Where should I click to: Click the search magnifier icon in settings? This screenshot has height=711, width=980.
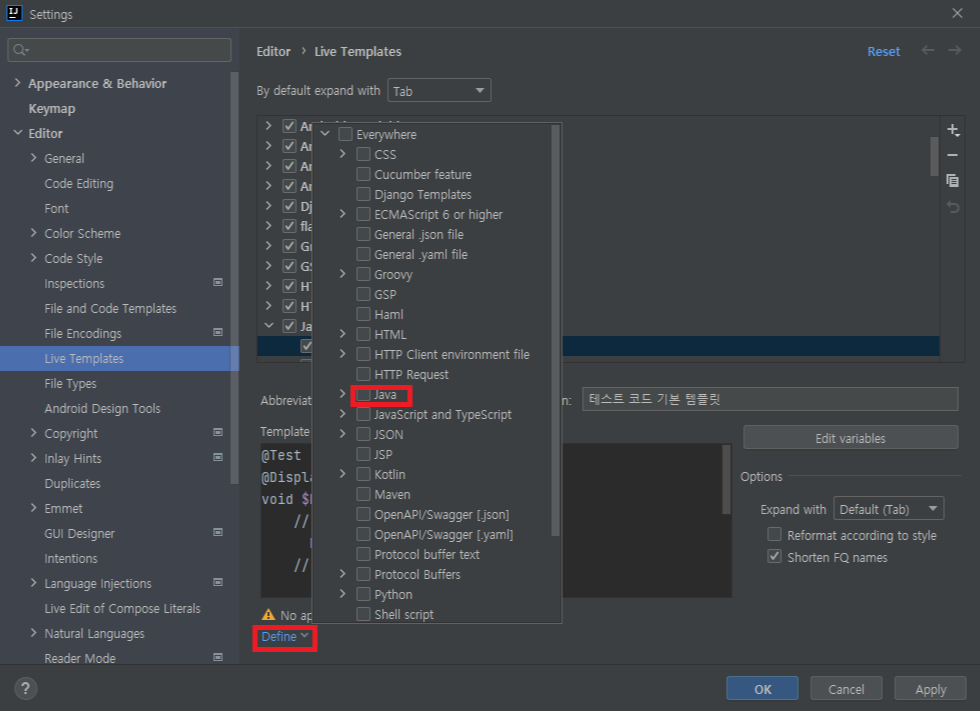[x=20, y=50]
